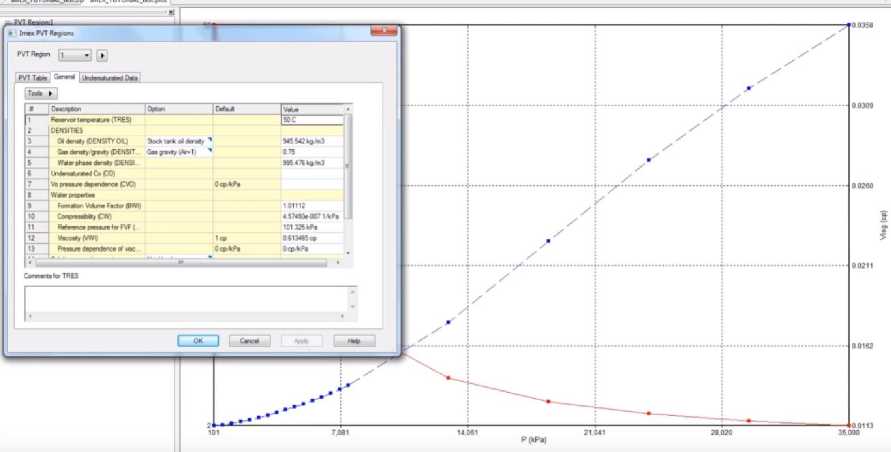Click the Help button
The height and width of the screenshot is (452, 891).
(354, 341)
